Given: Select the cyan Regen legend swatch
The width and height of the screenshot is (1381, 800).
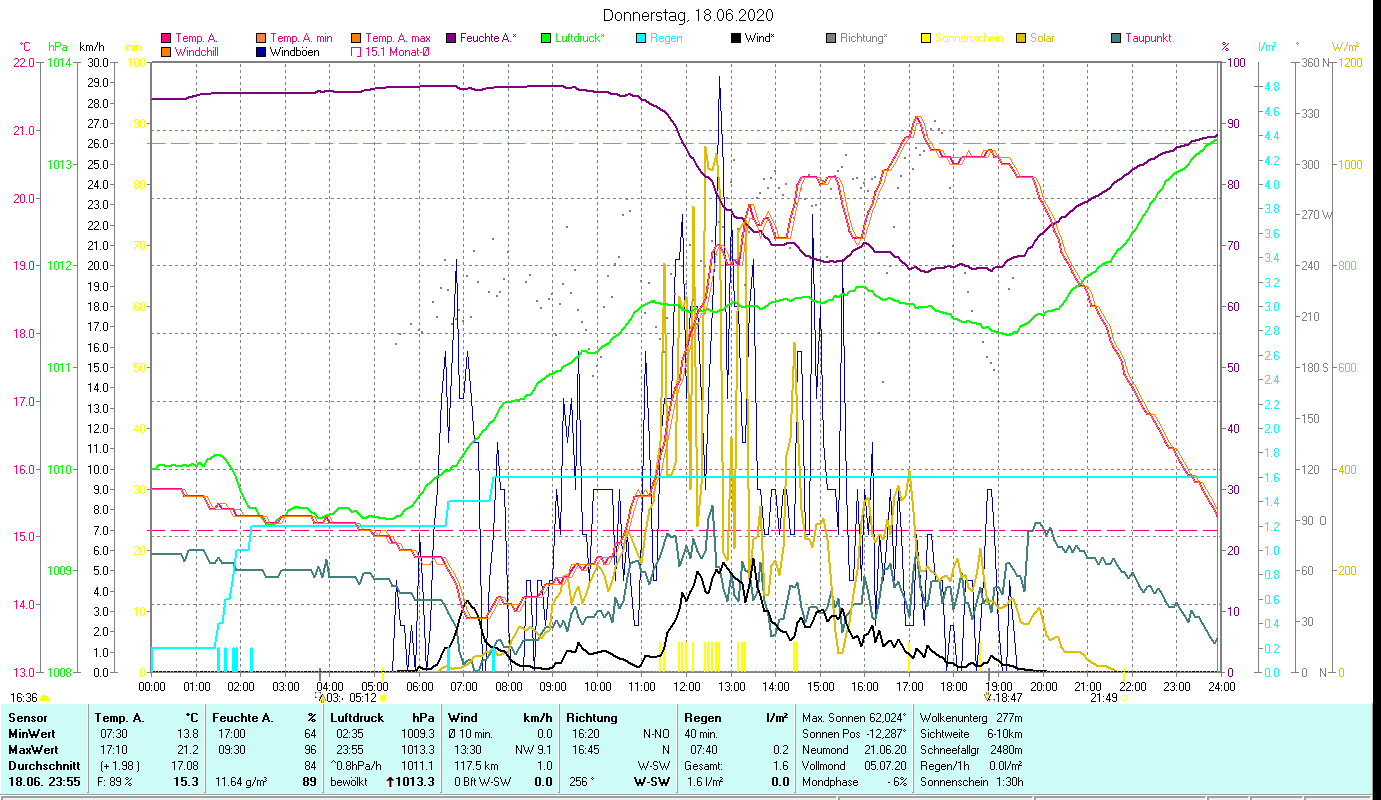Looking at the screenshot, I should point(641,38).
